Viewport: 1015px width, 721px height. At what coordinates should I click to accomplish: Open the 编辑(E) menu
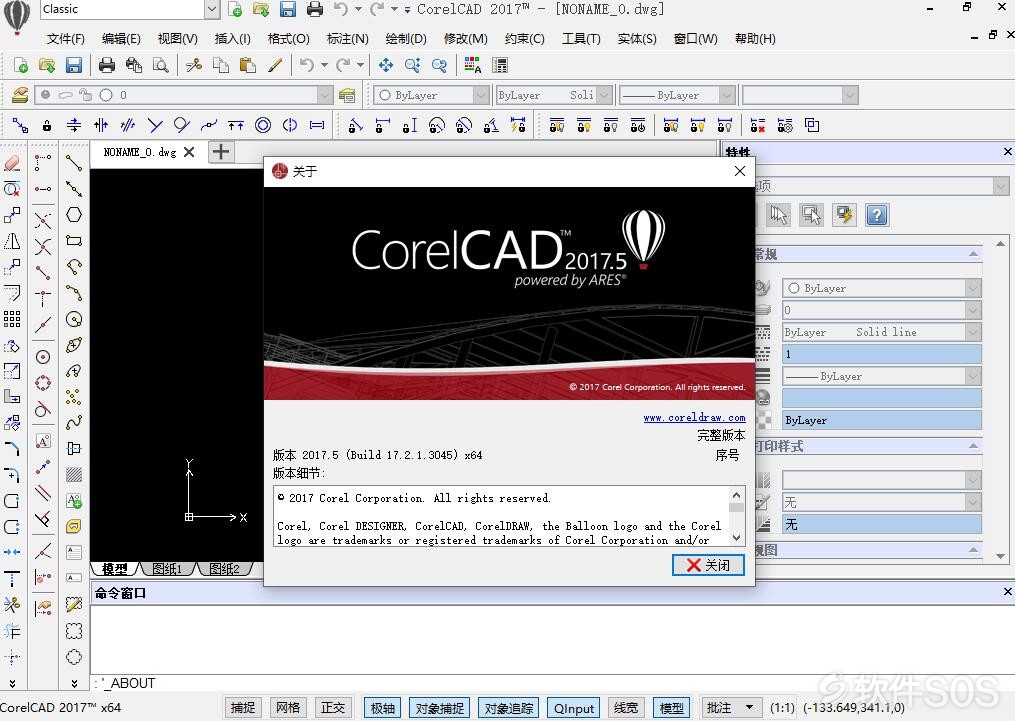pos(121,39)
